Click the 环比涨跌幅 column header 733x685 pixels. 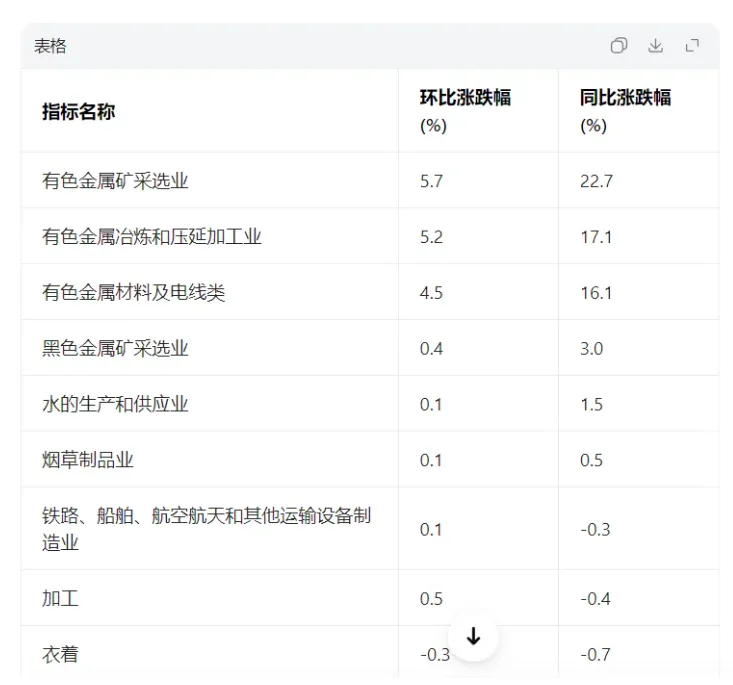pyautogui.click(x=465, y=111)
